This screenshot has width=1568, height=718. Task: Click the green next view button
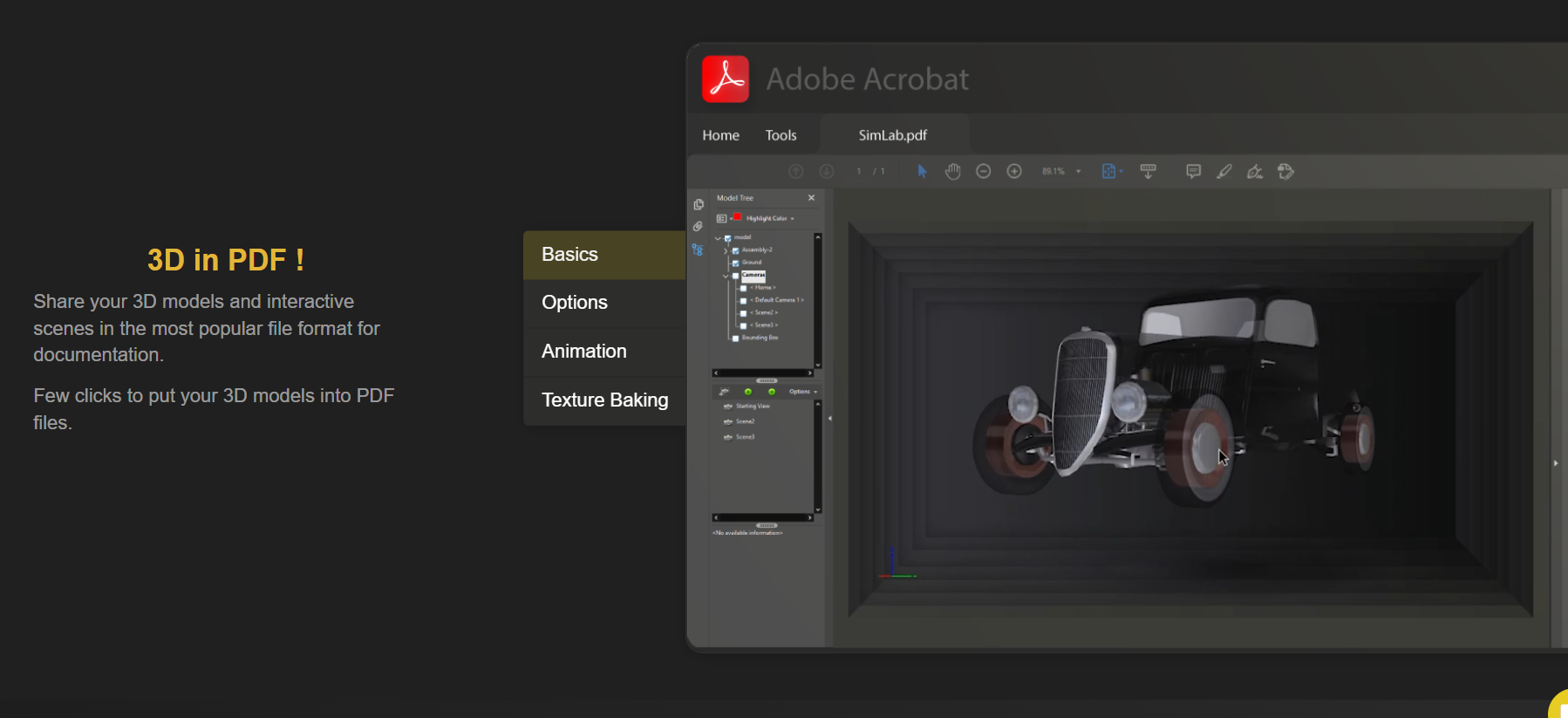pos(771,392)
